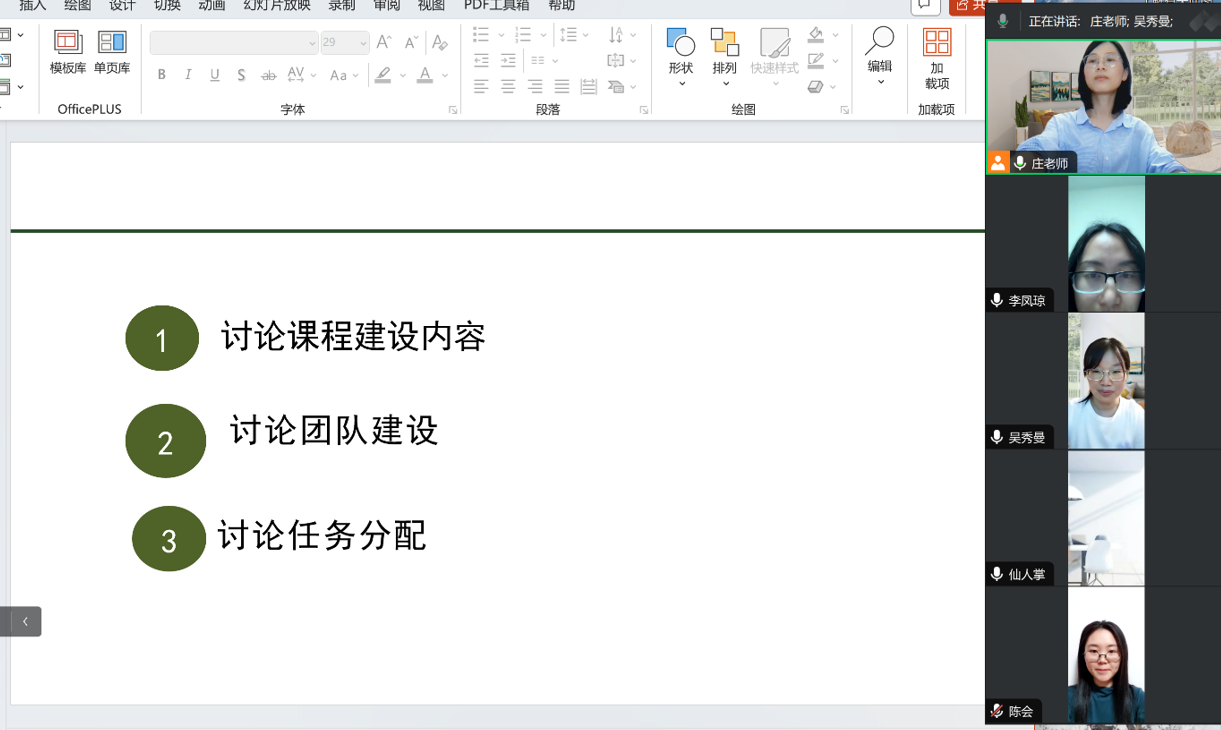This screenshot has height=730, width=1221.
Task: Toggle underline formatting
Action: [214, 75]
